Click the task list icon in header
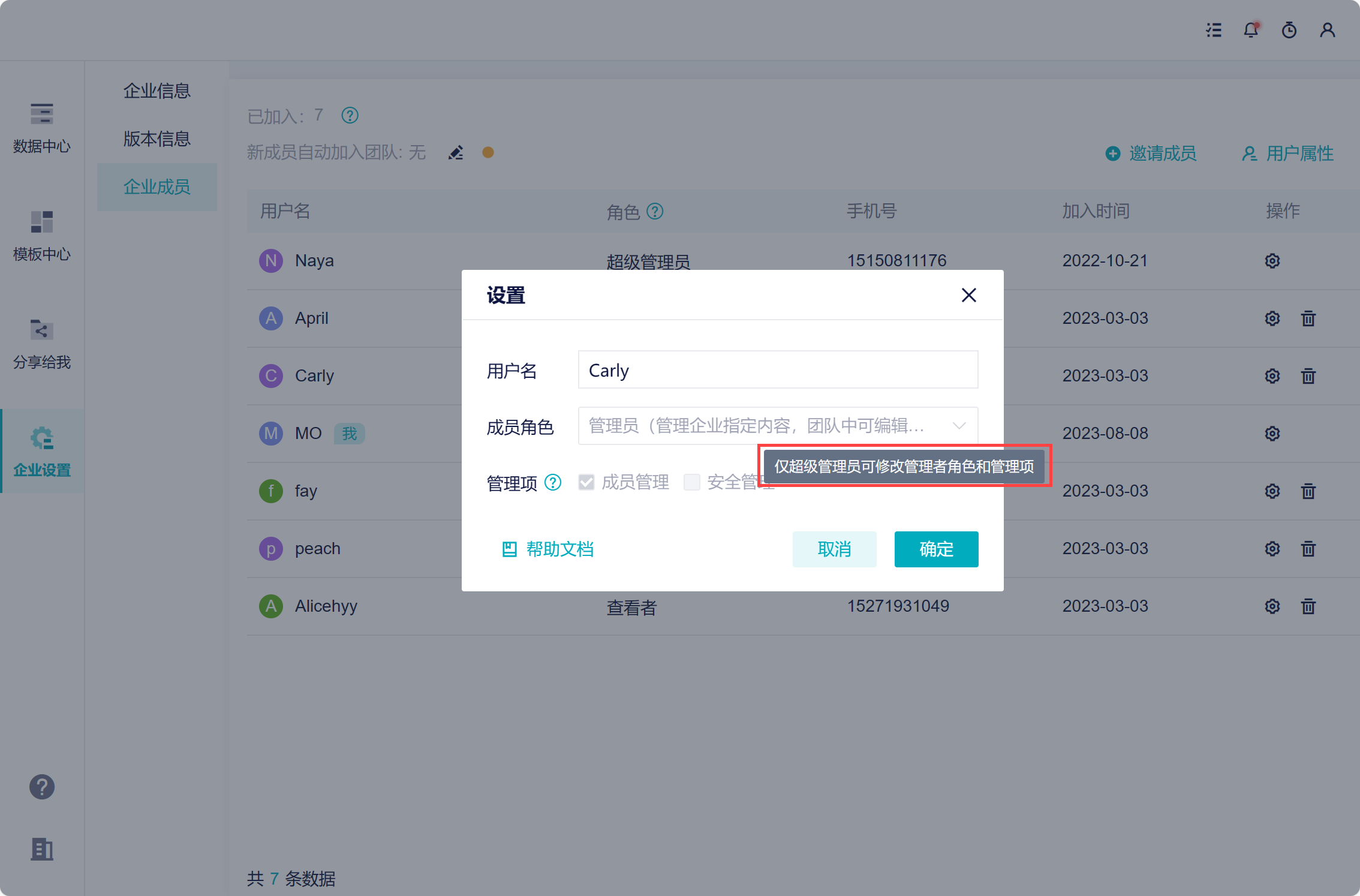 1214,30
